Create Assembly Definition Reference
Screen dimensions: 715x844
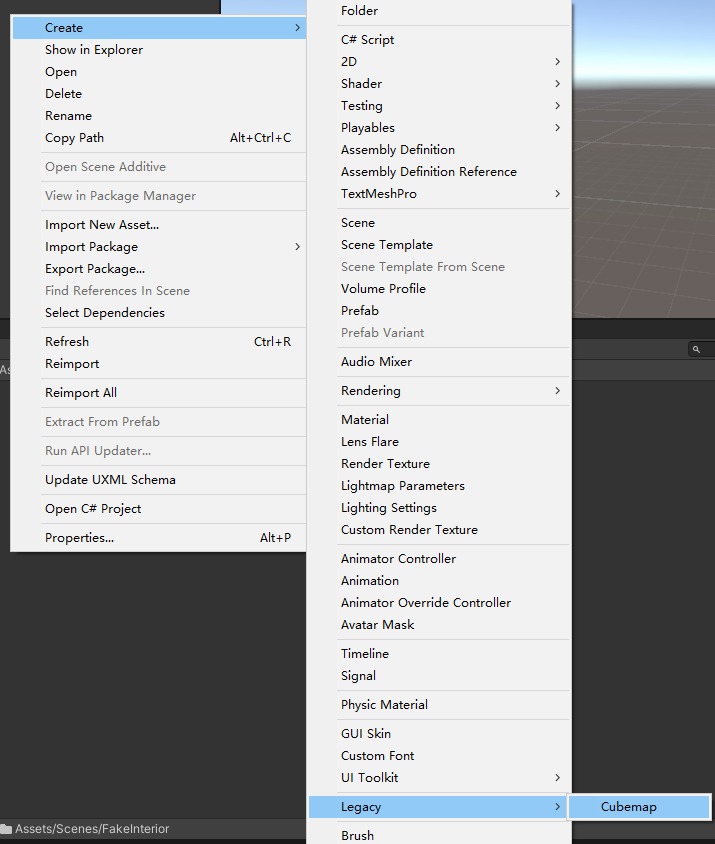pyautogui.click(x=439, y=172)
